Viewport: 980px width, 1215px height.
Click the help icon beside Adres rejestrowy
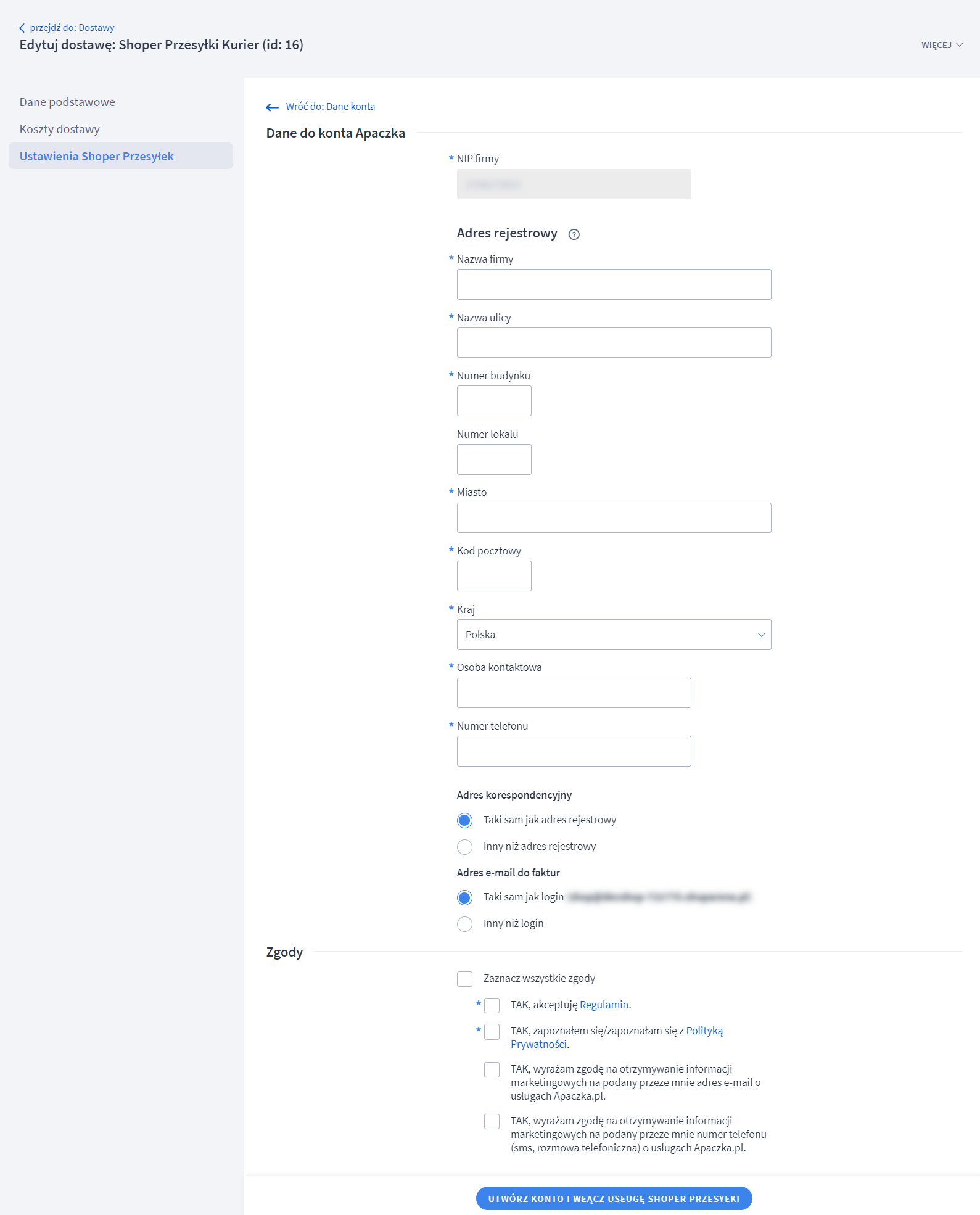(x=574, y=234)
